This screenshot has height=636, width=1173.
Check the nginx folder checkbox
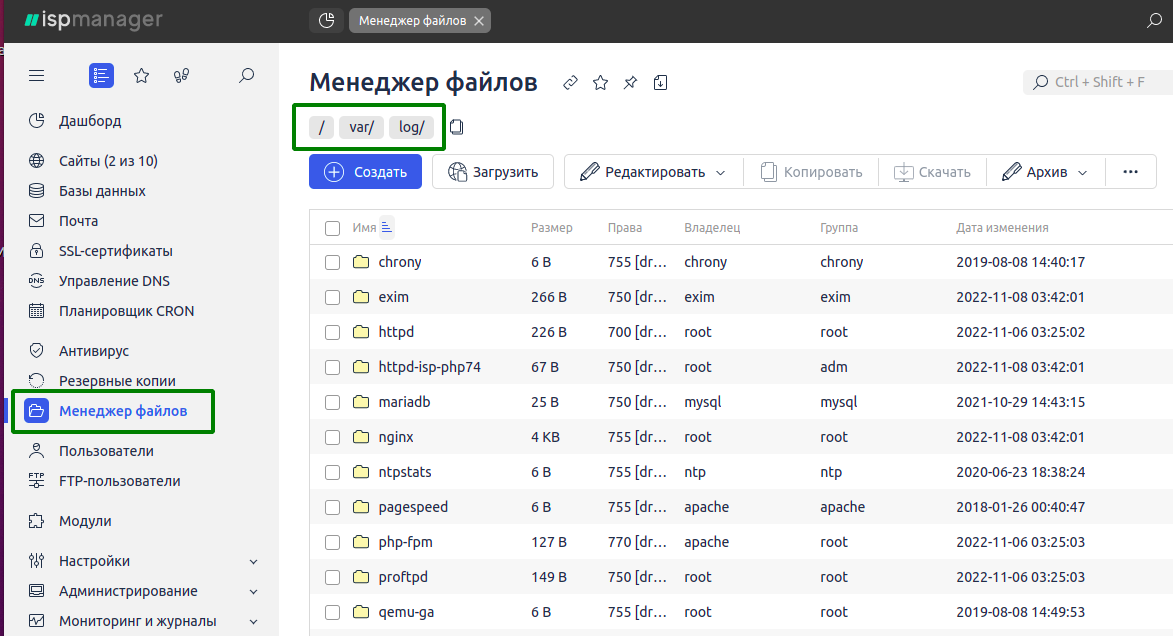(x=333, y=438)
